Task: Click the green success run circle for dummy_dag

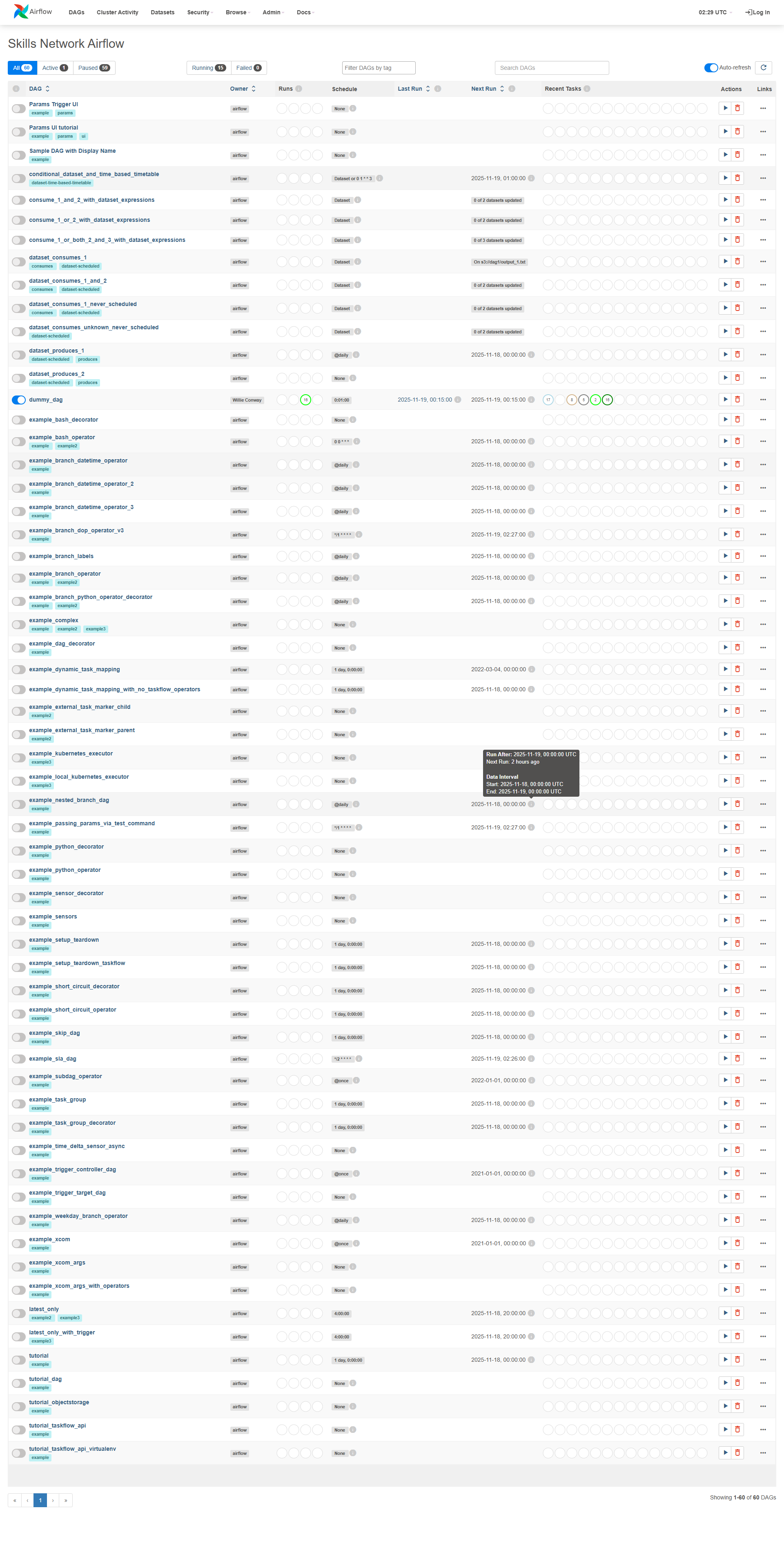Action: (305, 400)
